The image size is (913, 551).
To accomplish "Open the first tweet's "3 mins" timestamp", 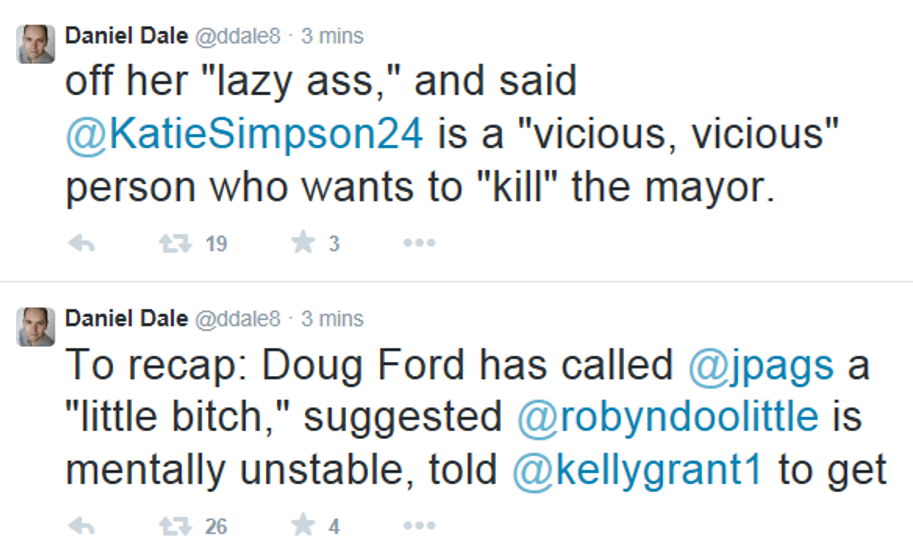I will click(x=332, y=37).
